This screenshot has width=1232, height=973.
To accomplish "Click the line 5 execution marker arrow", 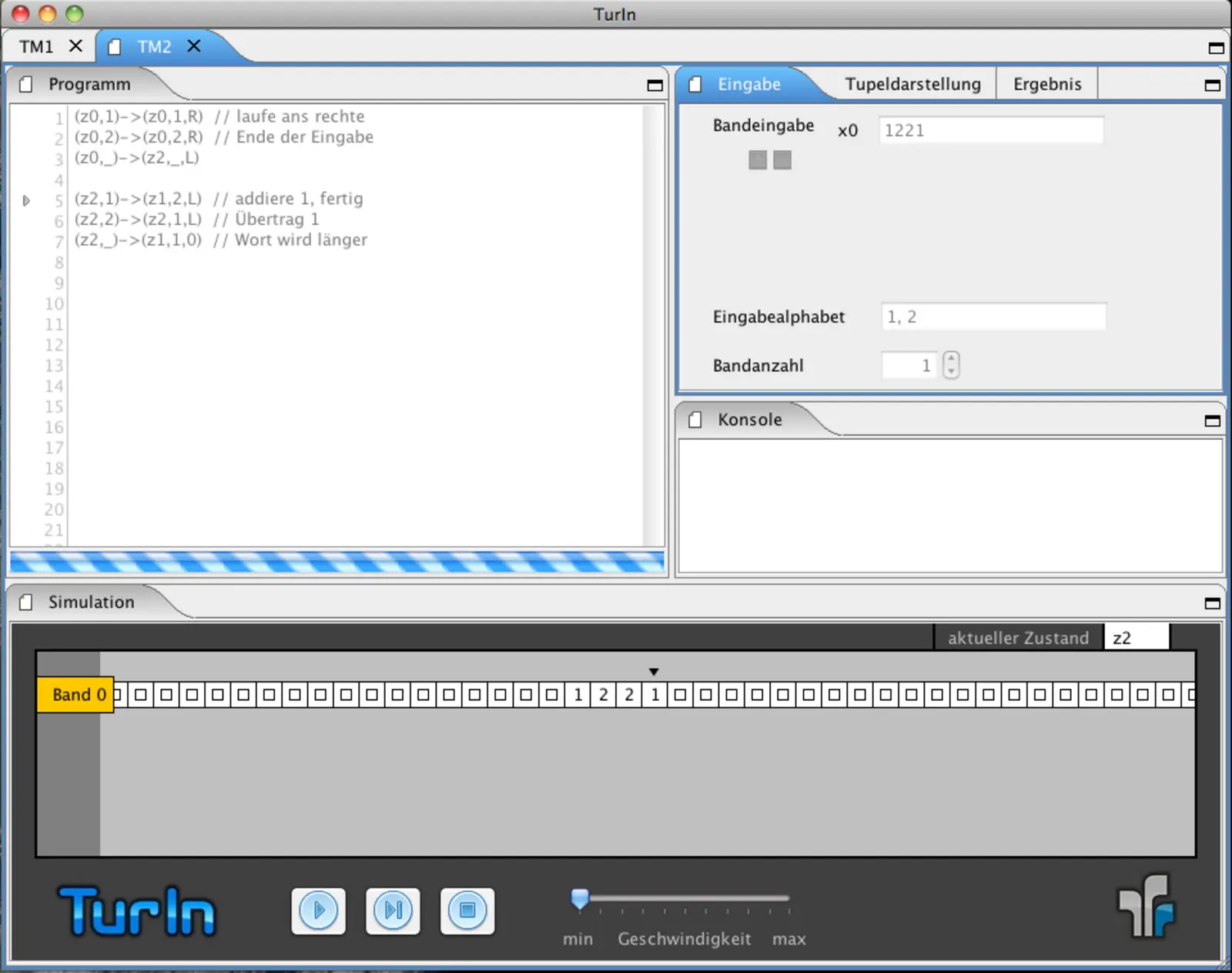I will (x=26, y=200).
